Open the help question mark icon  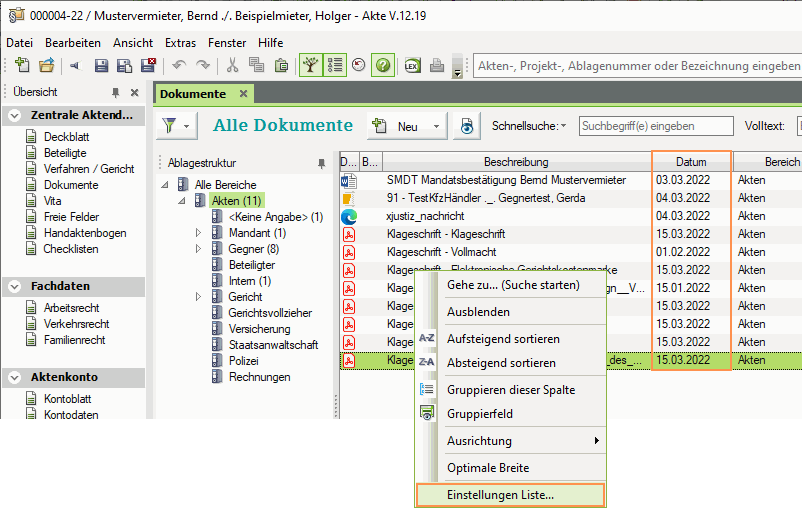coord(382,66)
